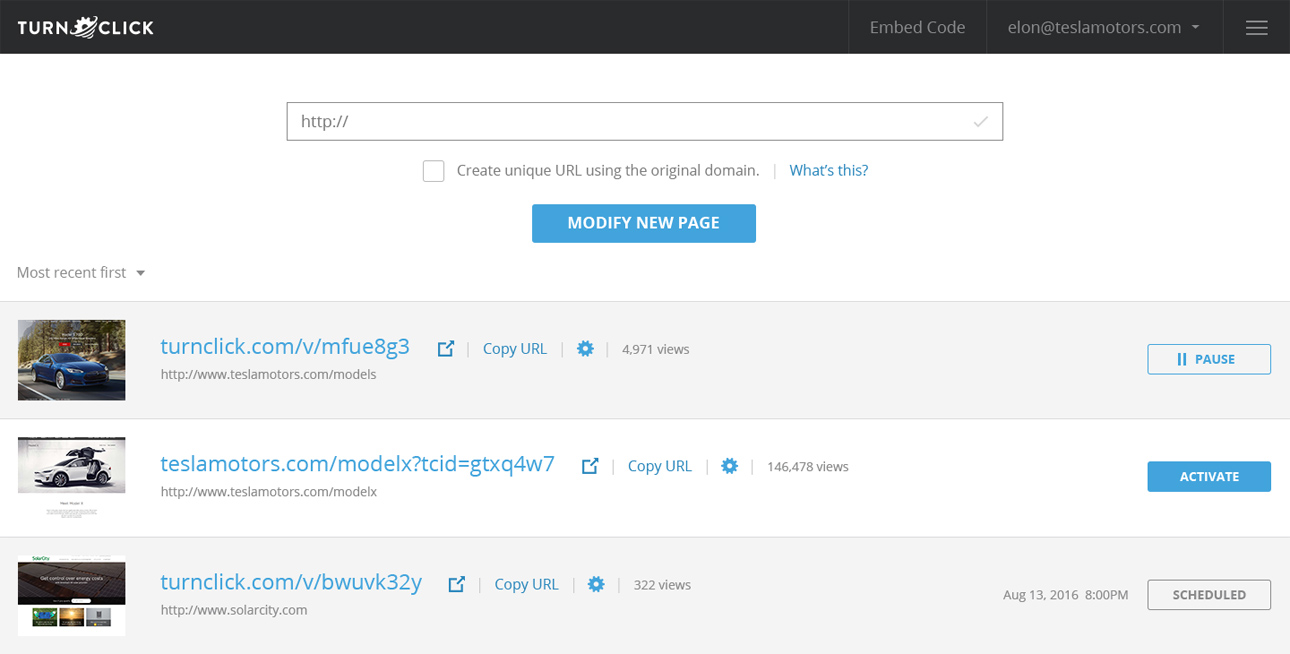Viewport: 1290px width, 654px height.
Task: Click settings gear for the modelx page
Action: (730, 466)
